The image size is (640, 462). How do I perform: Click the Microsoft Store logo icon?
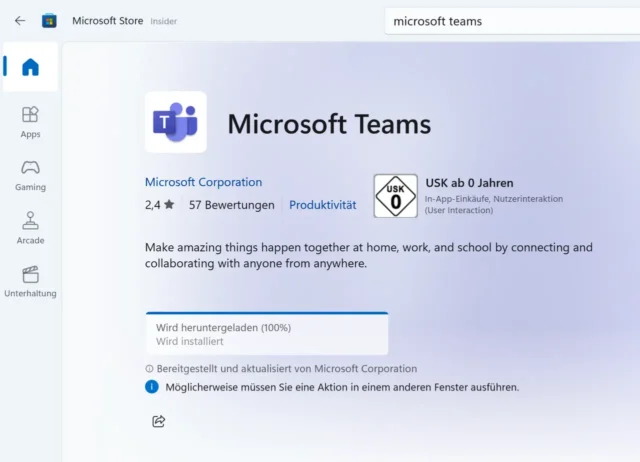(49, 21)
